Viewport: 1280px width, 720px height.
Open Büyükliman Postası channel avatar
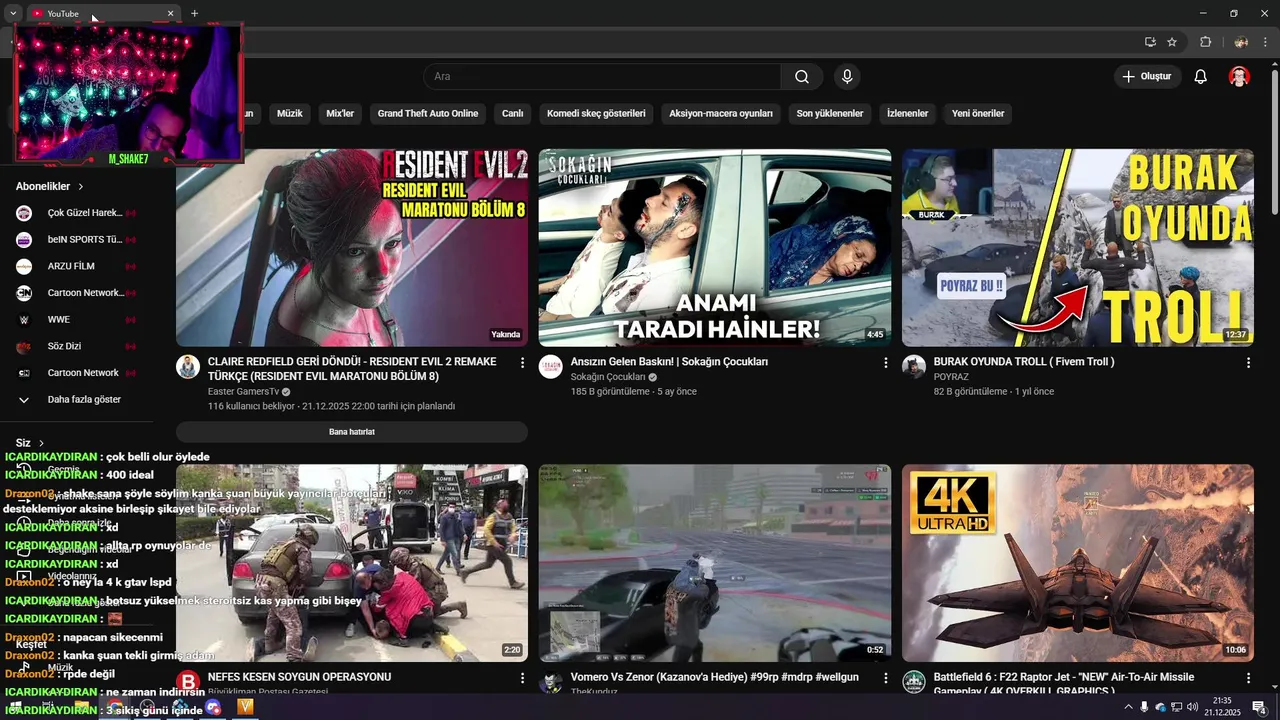pos(188,682)
